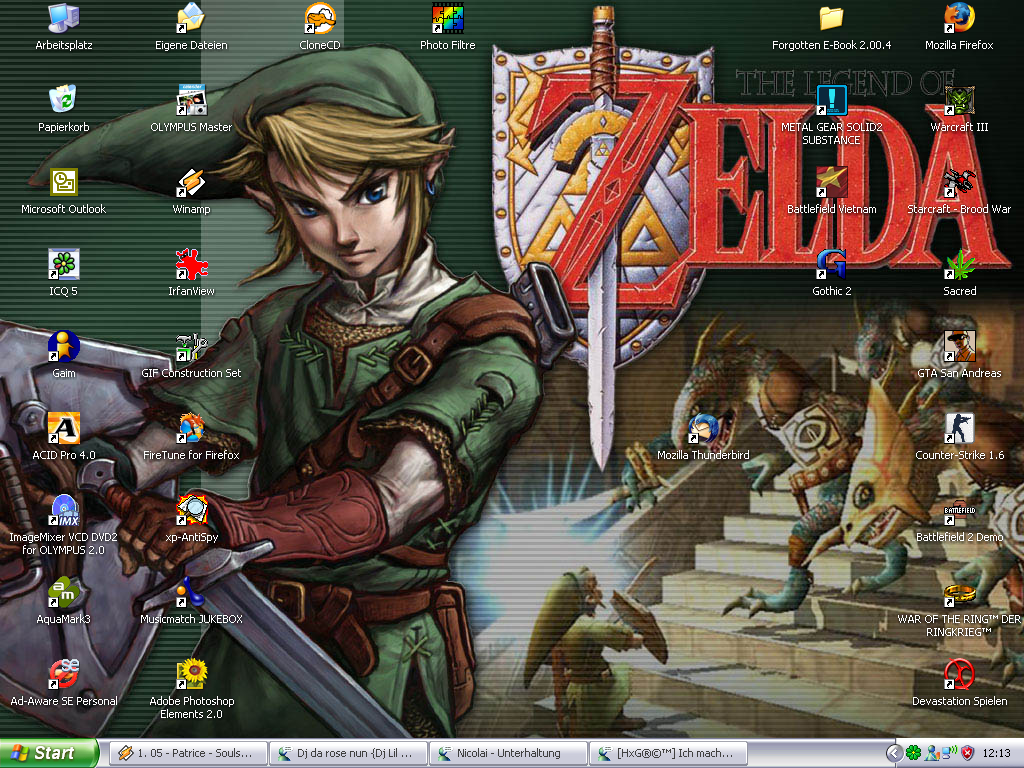Click the ICQ flower tray icon
The height and width of the screenshot is (768, 1024).
(x=914, y=753)
